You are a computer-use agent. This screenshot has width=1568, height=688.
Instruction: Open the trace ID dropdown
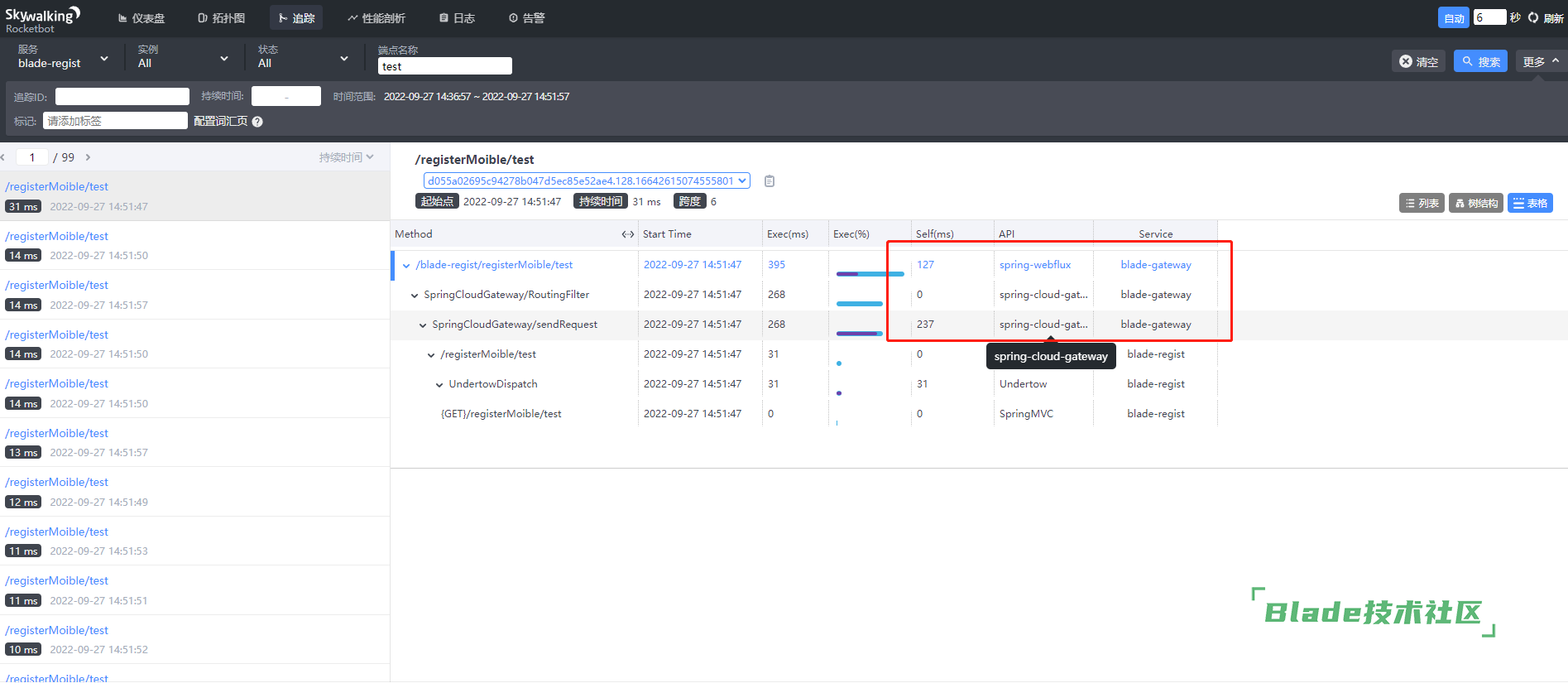point(587,180)
